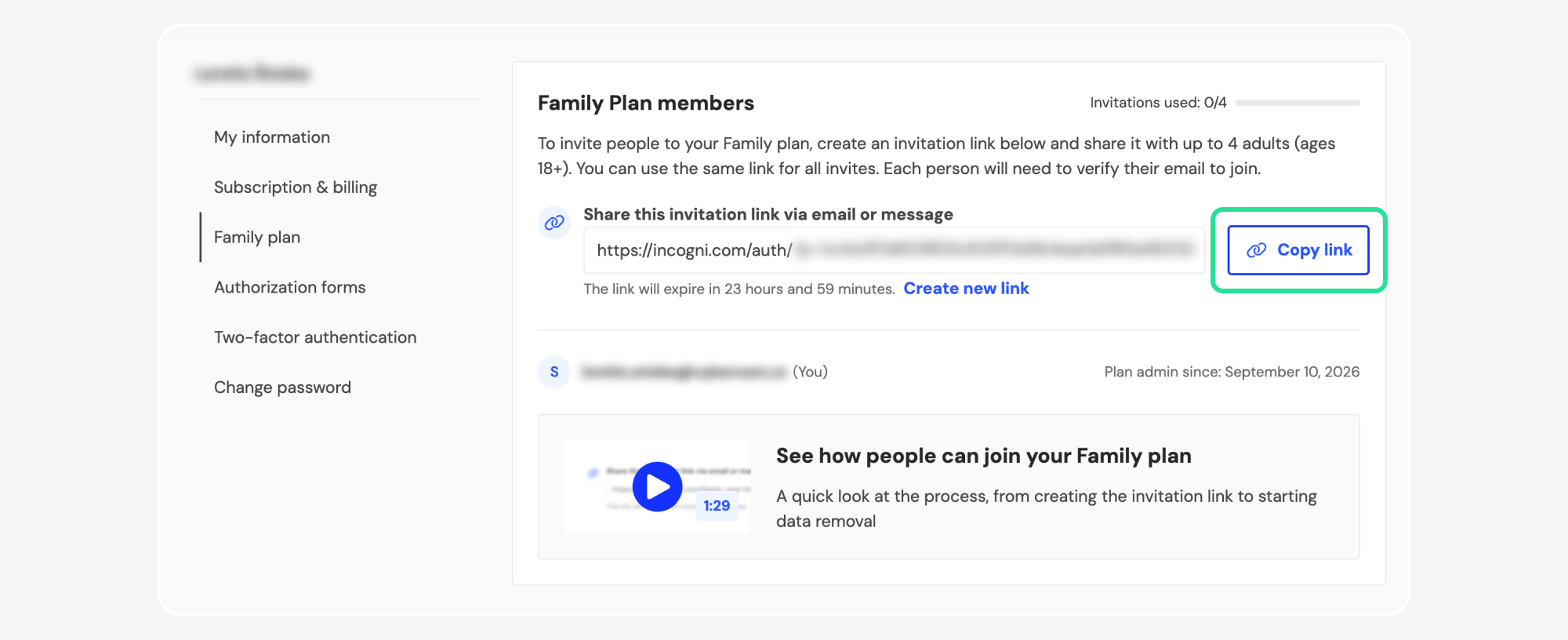Image resolution: width=1568 pixels, height=640 pixels.
Task: Open the My information section
Action: pos(272,137)
